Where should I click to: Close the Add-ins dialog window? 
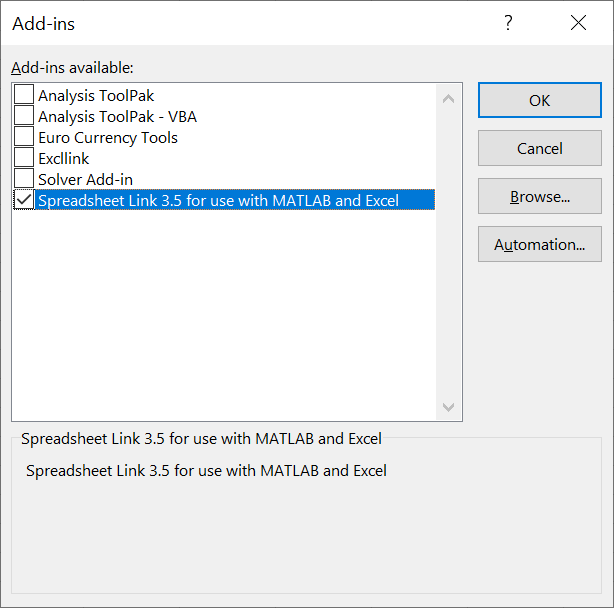[578, 23]
